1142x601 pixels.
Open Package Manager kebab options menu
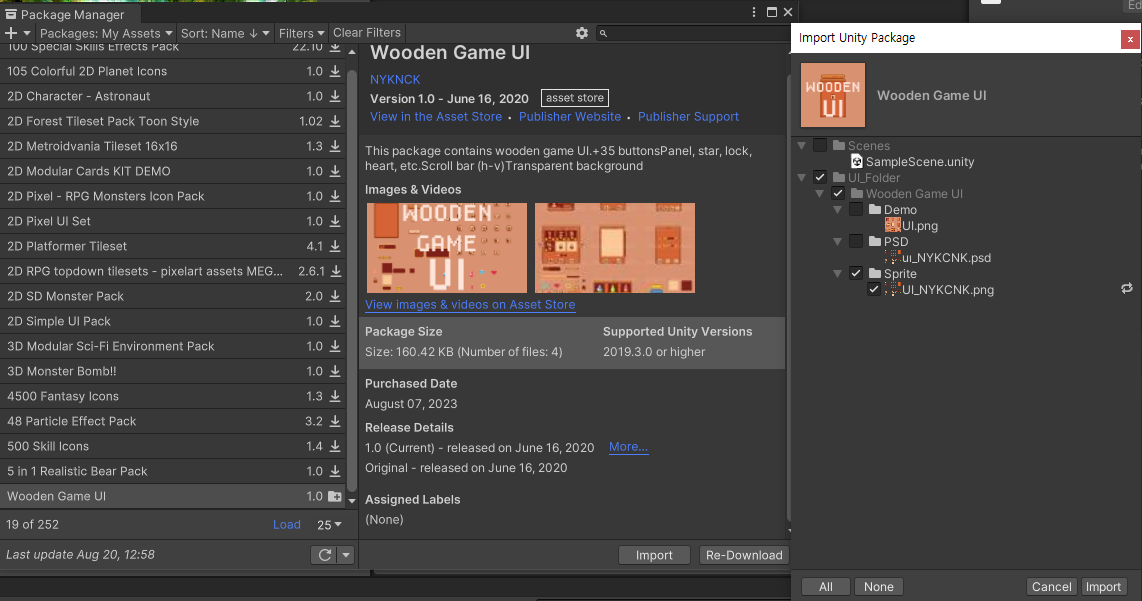tap(754, 12)
